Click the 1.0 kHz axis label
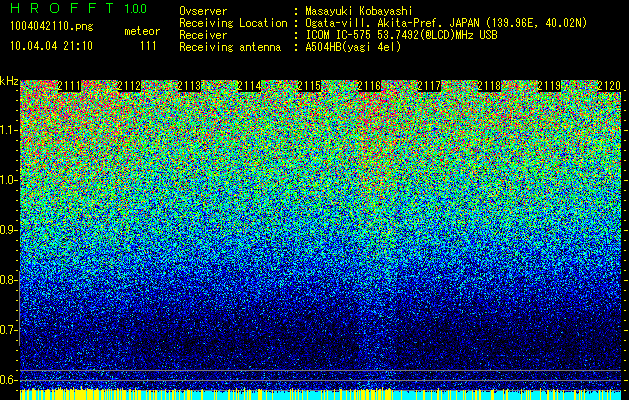 tap(8, 180)
